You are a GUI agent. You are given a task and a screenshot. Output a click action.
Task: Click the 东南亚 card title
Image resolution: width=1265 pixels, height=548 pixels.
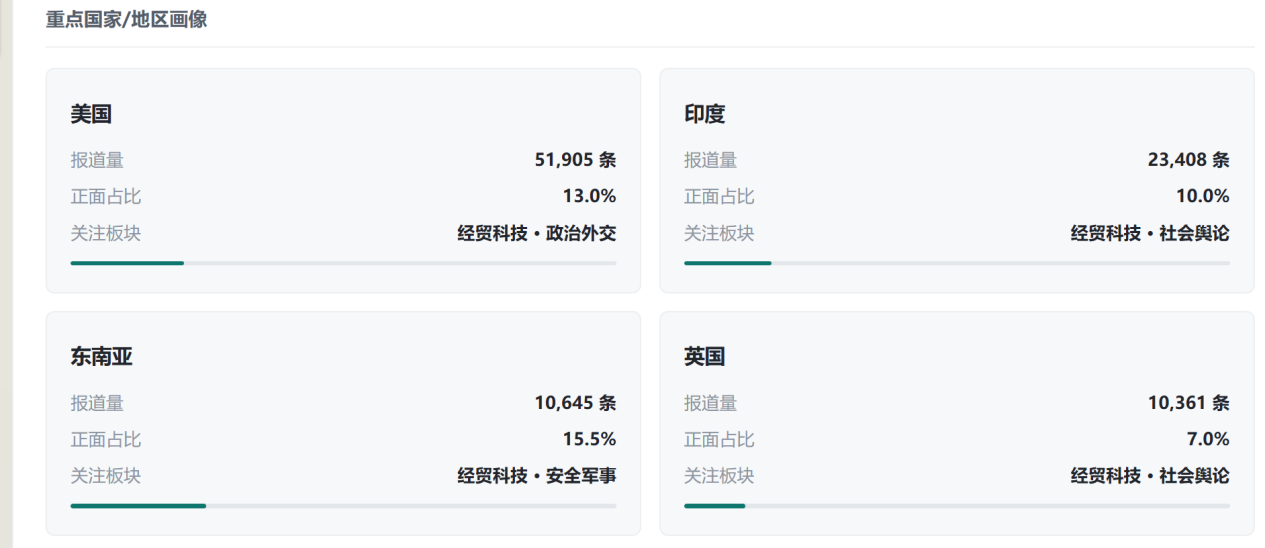pos(101,357)
